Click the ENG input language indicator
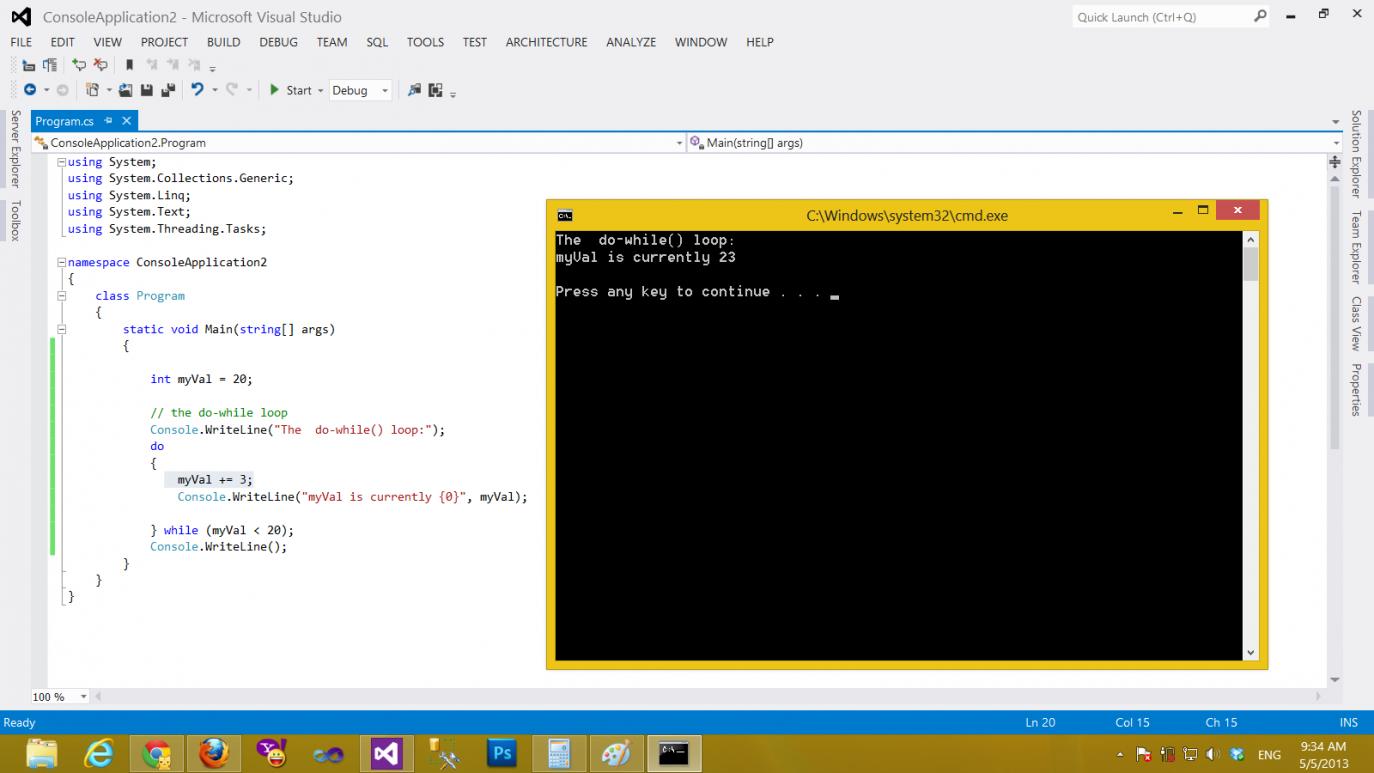This screenshot has width=1374, height=773. (x=1269, y=754)
